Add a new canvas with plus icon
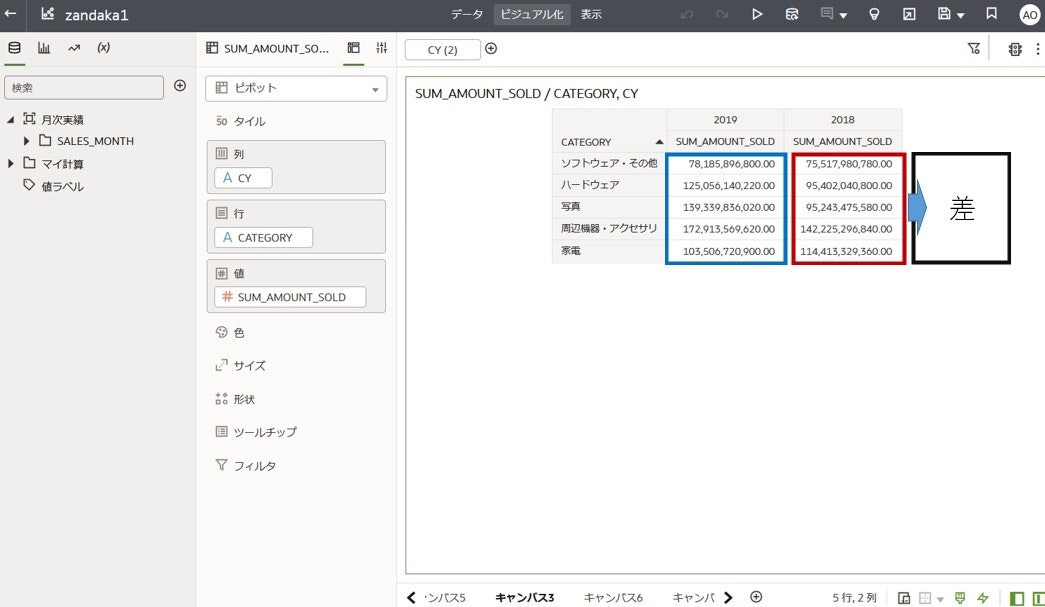The width and height of the screenshot is (1045, 607). tap(756, 597)
